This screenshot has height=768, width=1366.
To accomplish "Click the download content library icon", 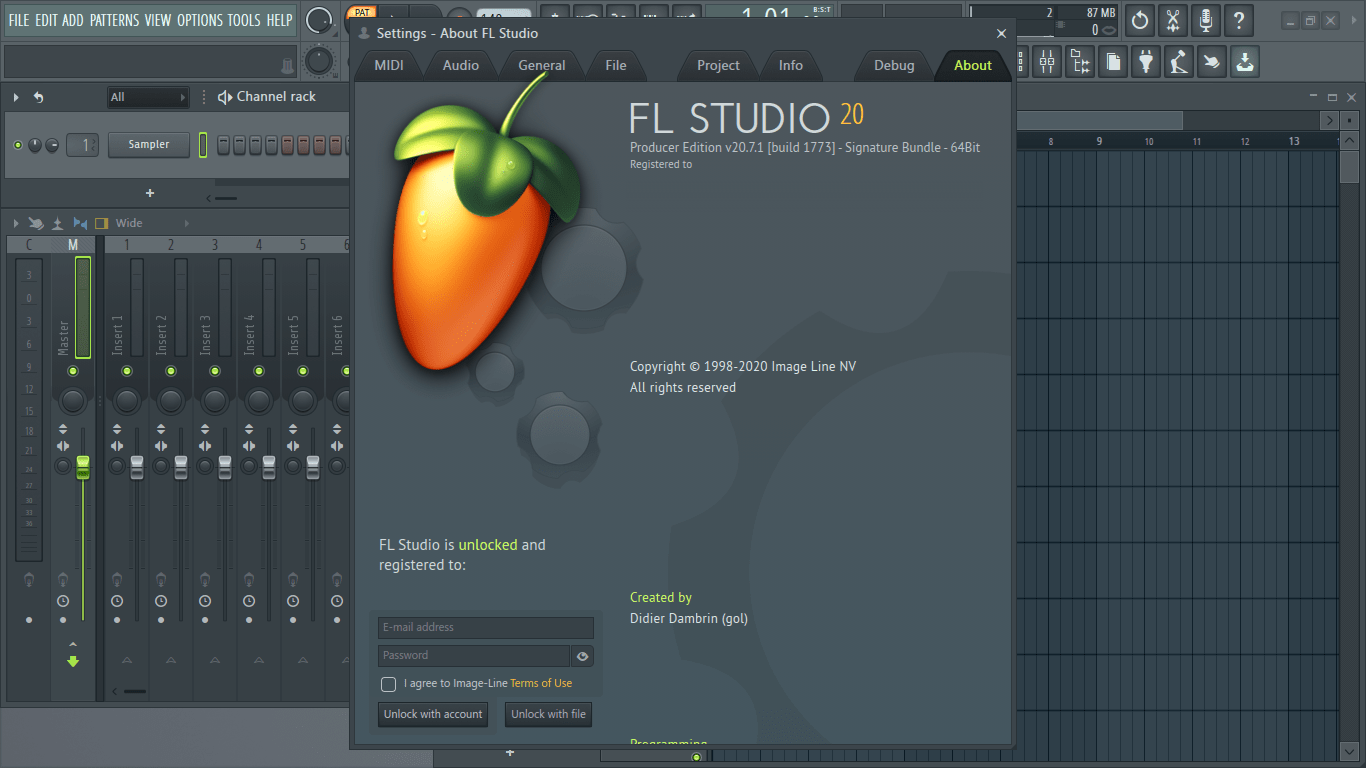I will (1244, 62).
